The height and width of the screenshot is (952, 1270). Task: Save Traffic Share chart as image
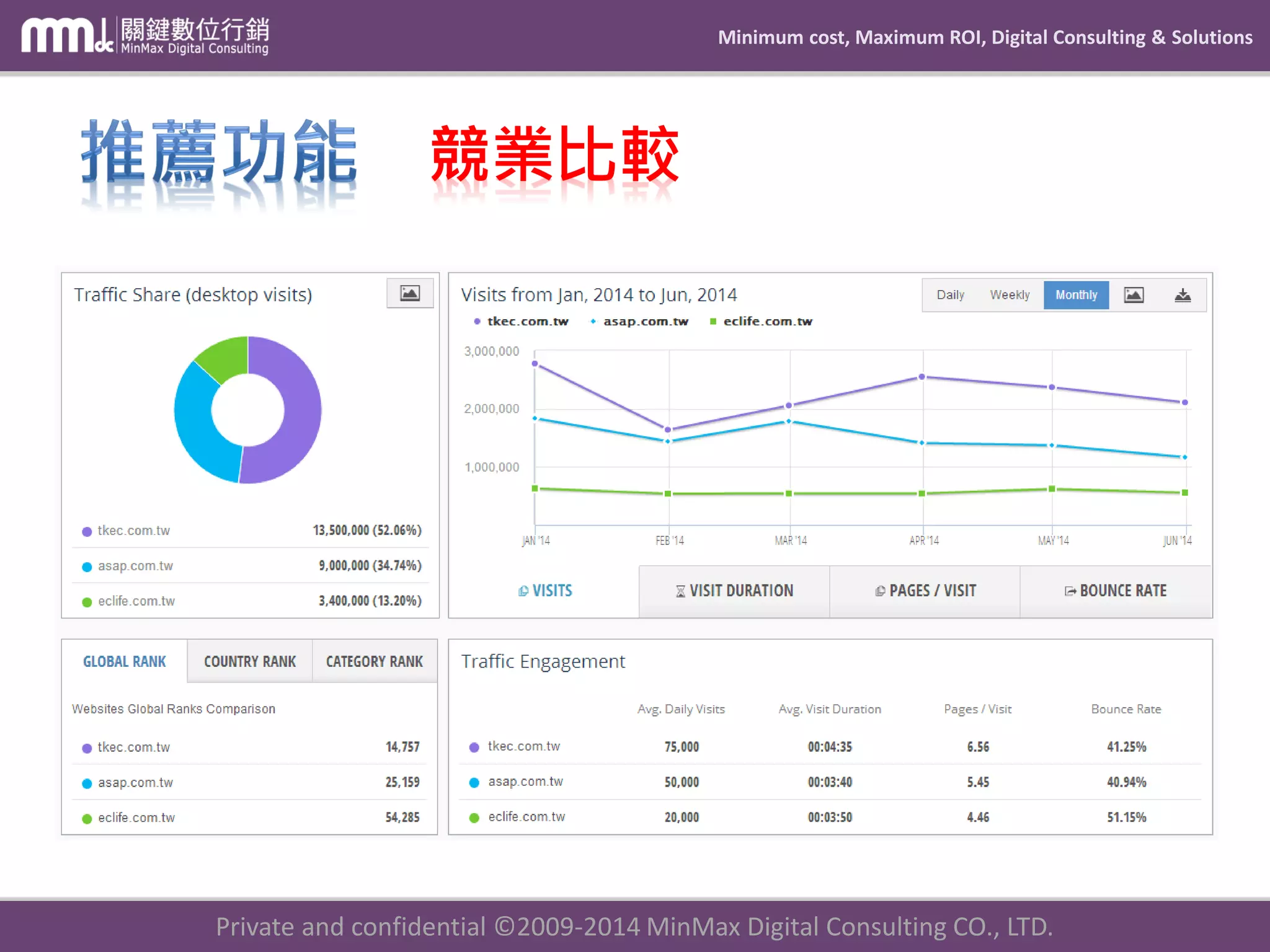pos(410,293)
